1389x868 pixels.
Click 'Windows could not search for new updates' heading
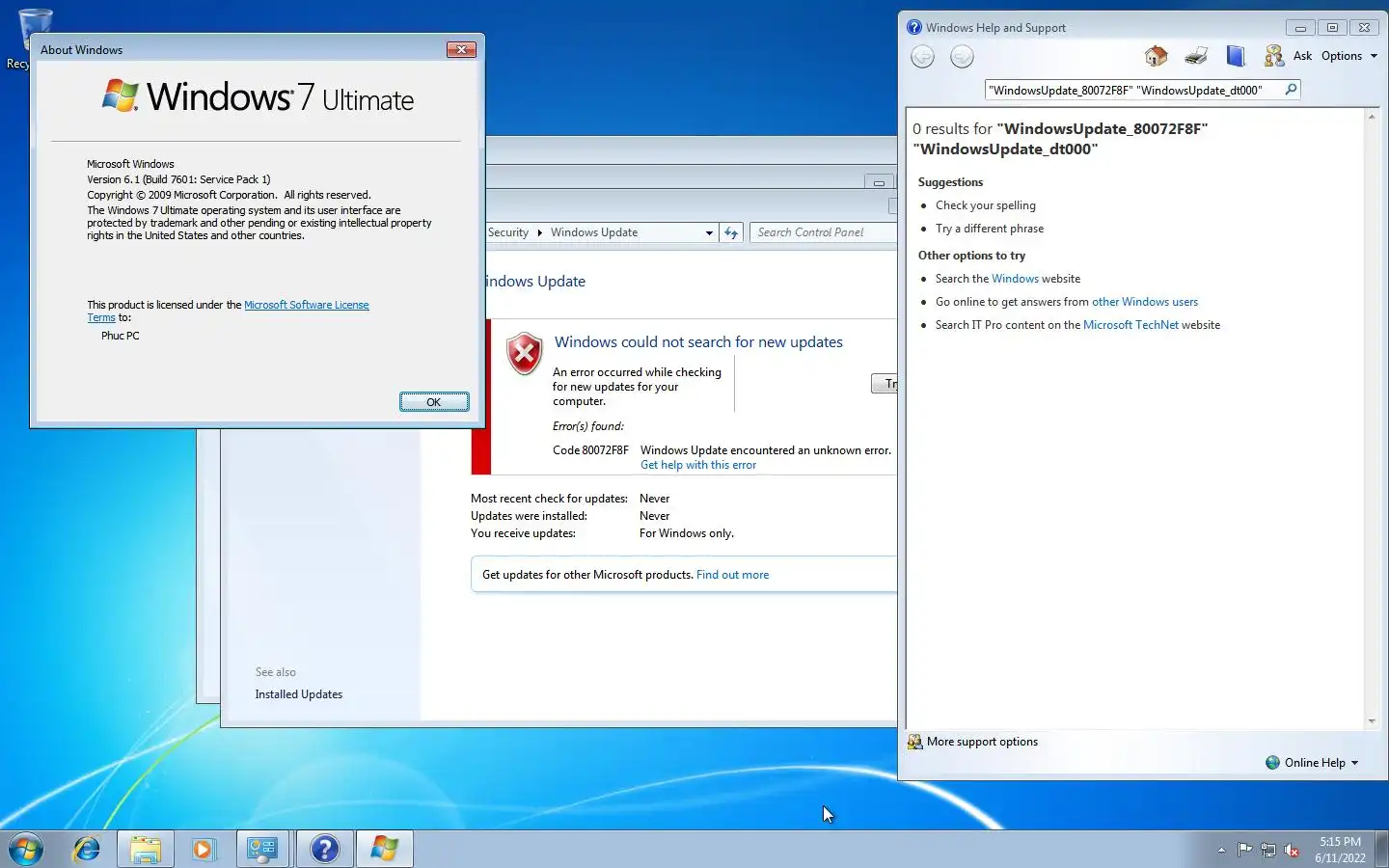(698, 342)
